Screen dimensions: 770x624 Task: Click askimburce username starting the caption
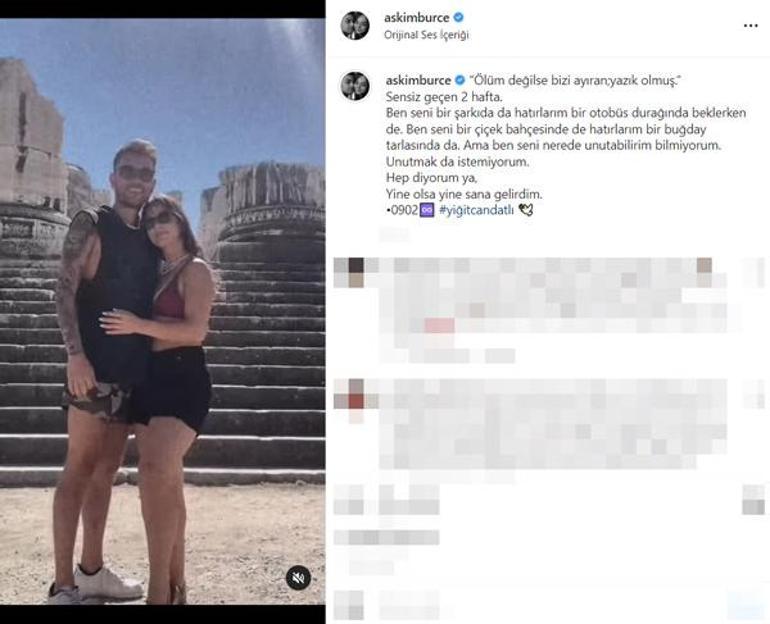(418, 80)
